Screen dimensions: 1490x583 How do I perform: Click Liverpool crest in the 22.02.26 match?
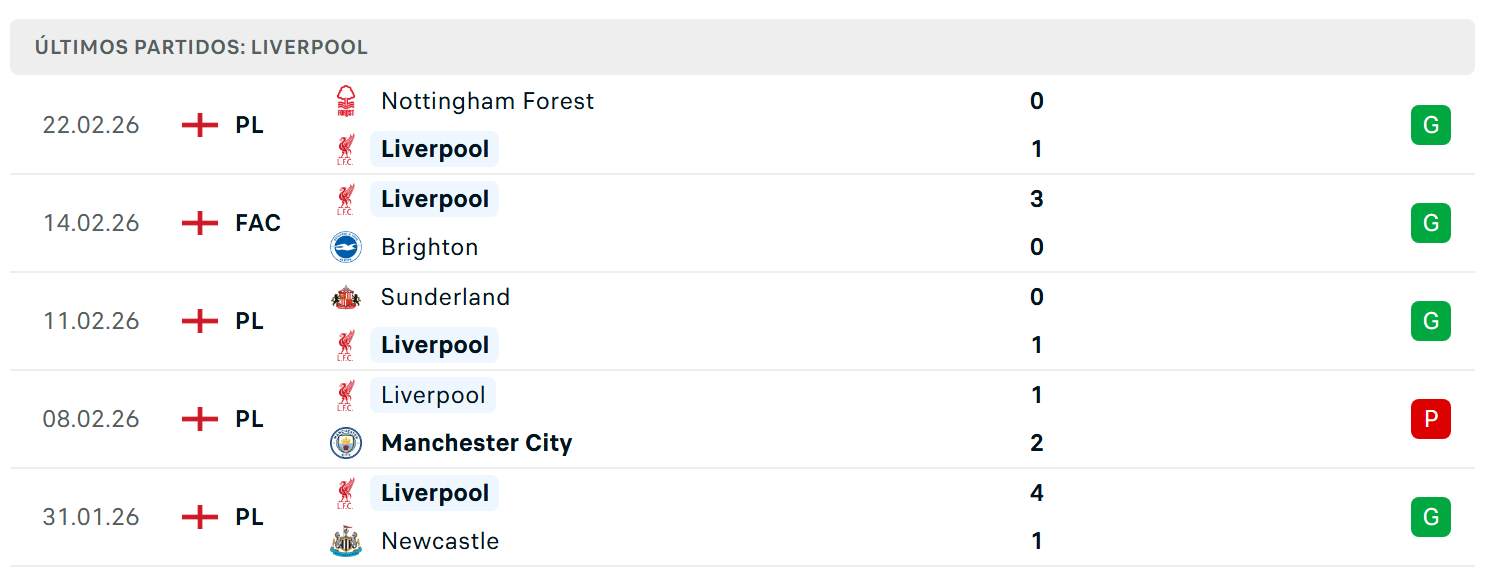click(x=345, y=149)
